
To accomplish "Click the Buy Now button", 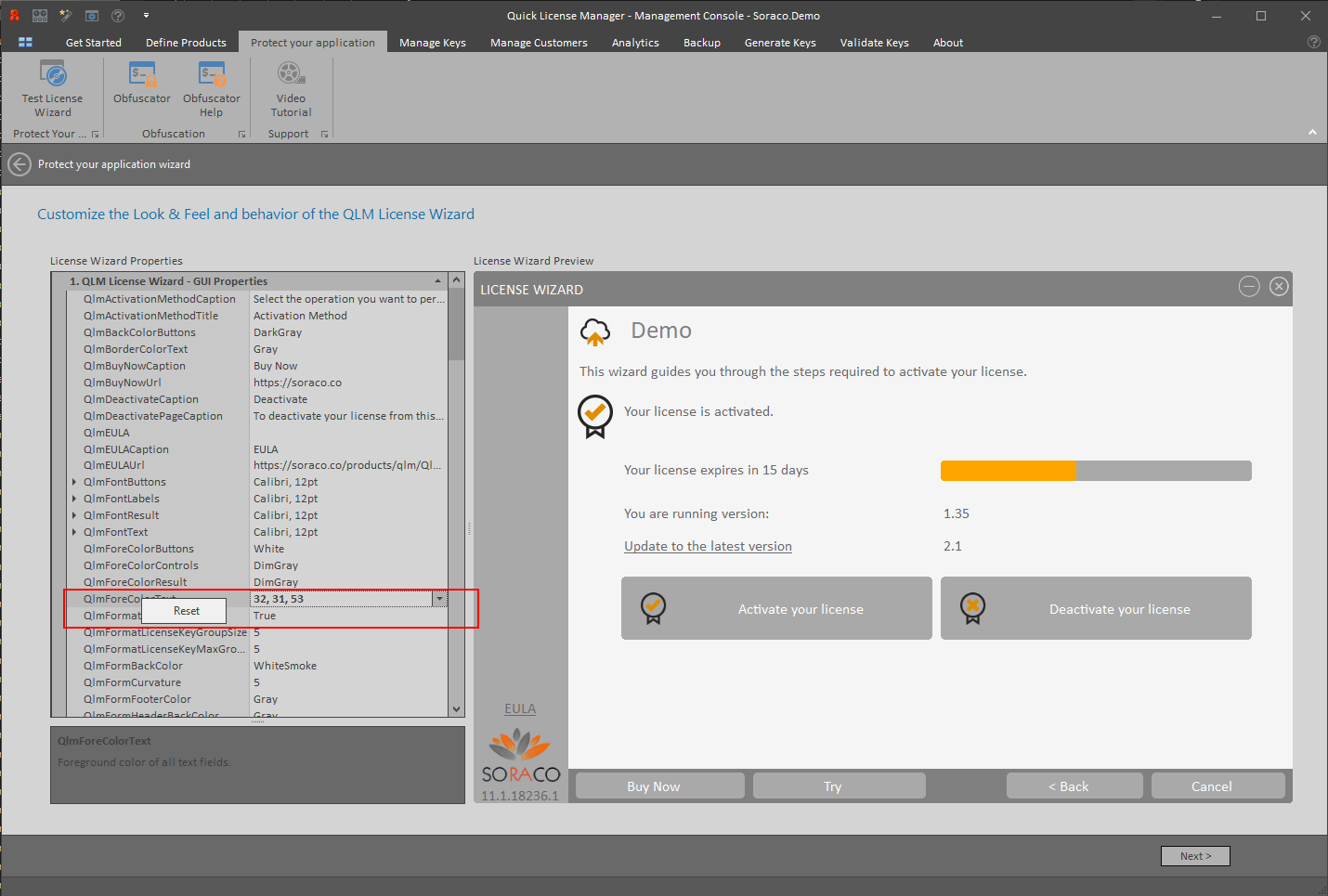I will [x=659, y=786].
